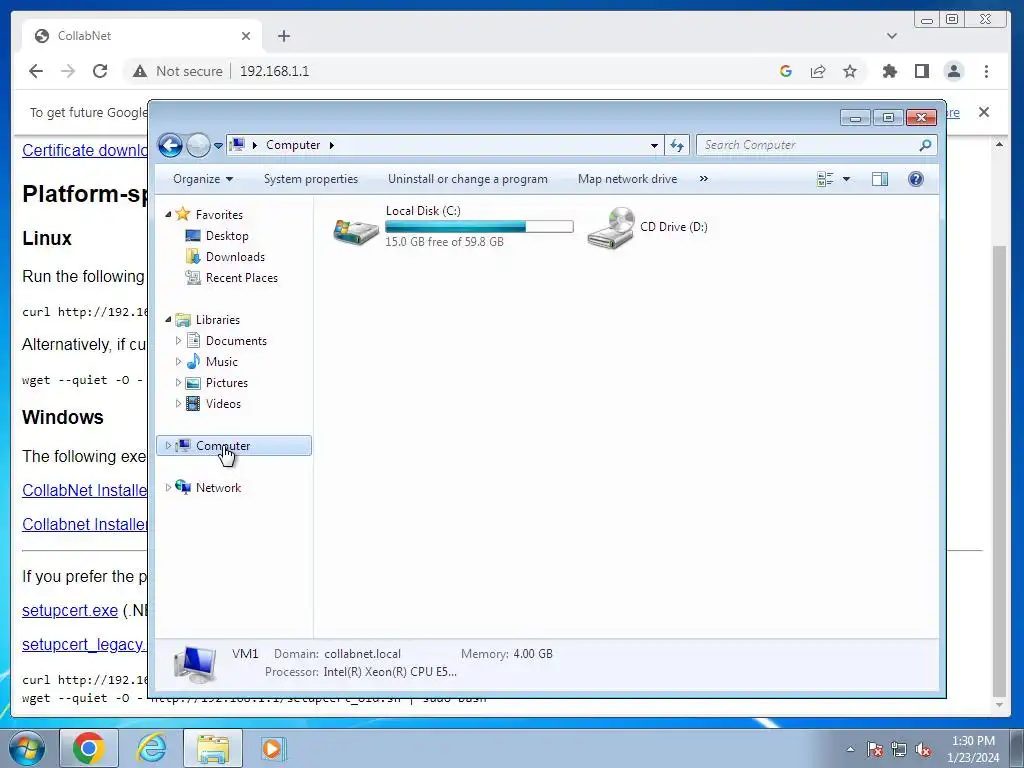Screen dimensions: 1024x768
Task: Select Network in navigation pane
Action: pos(218,488)
